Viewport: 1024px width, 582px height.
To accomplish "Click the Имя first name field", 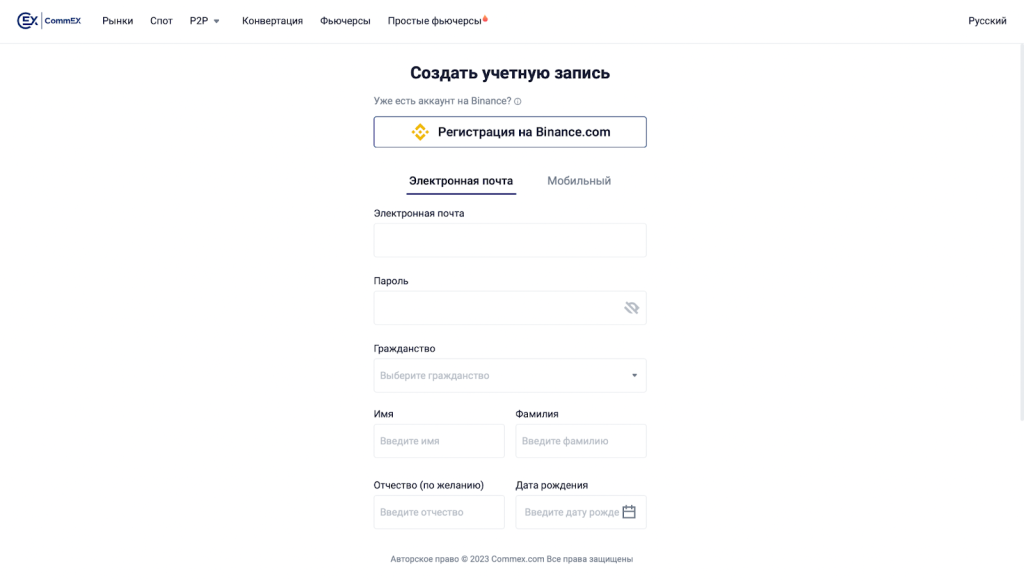I will [439, 441].
